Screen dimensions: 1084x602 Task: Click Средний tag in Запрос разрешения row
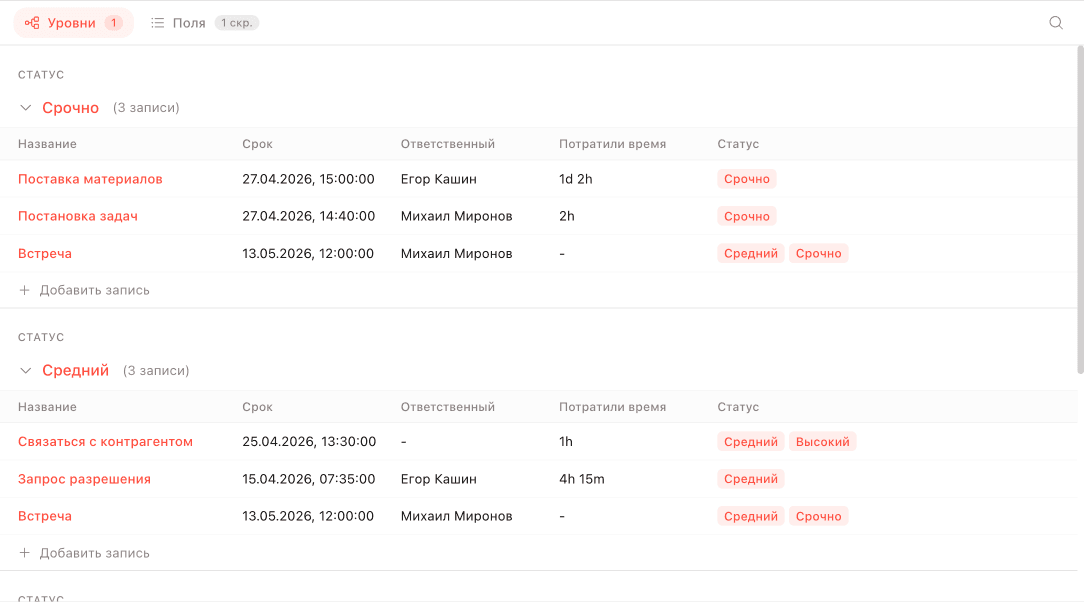[x=751, y=479]
